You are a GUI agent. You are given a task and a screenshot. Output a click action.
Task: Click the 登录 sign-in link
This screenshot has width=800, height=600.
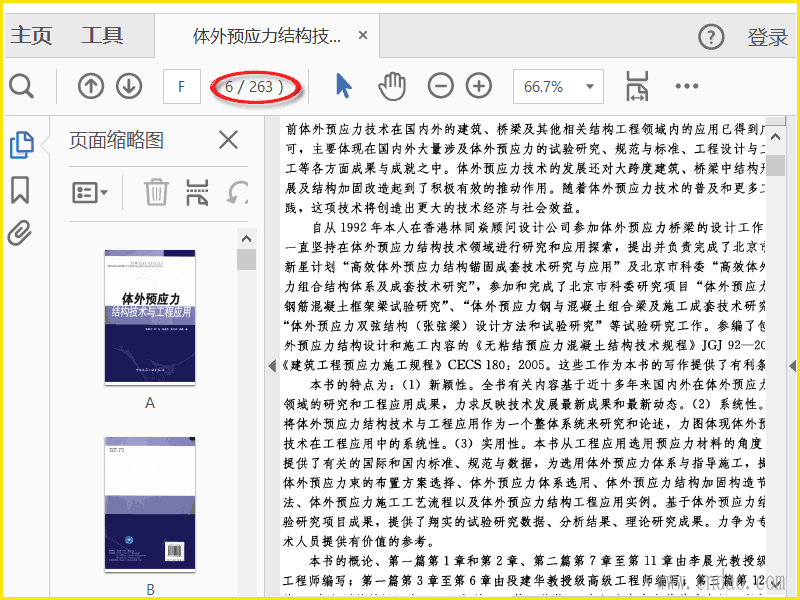767,37
